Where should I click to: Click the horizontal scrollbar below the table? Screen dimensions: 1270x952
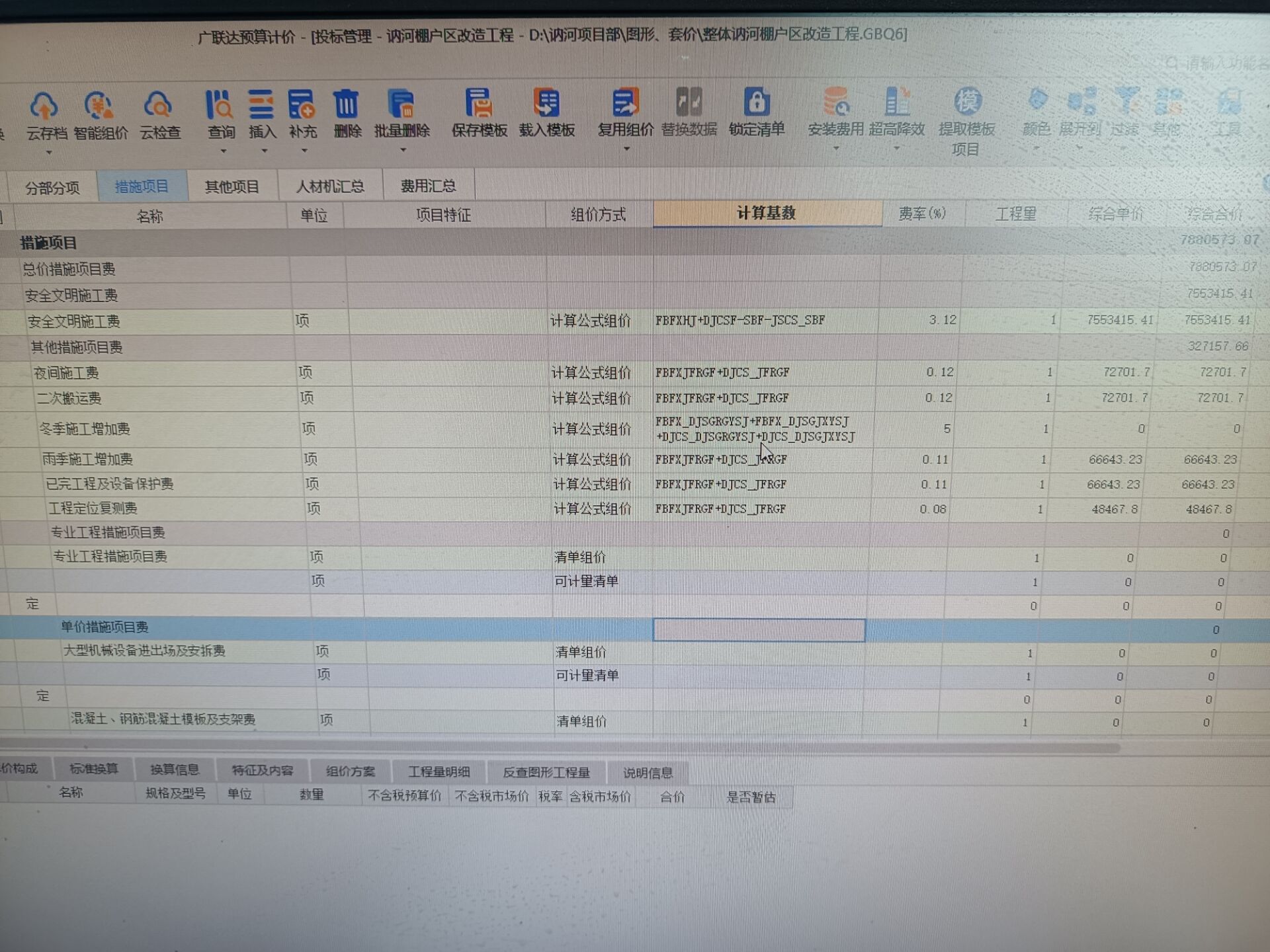pyautogui.click(x=559, y=747)
